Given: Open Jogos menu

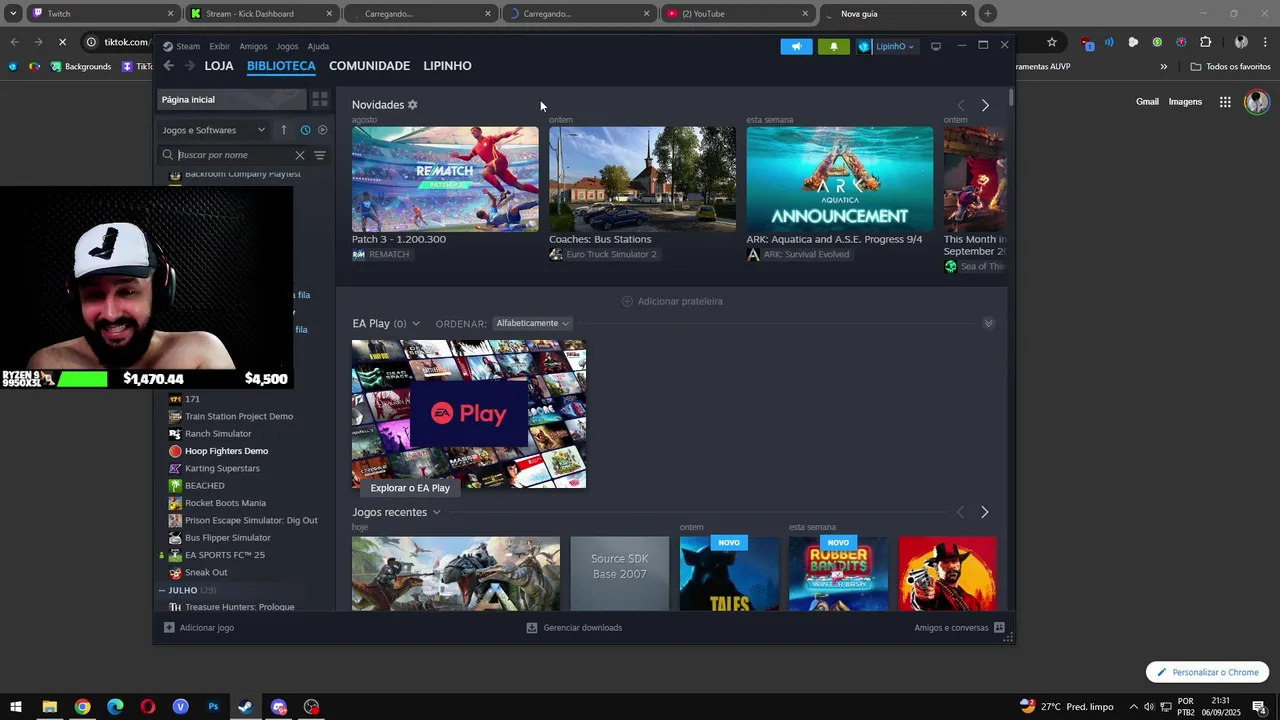Looking at the screenshot, I should 287,46.
